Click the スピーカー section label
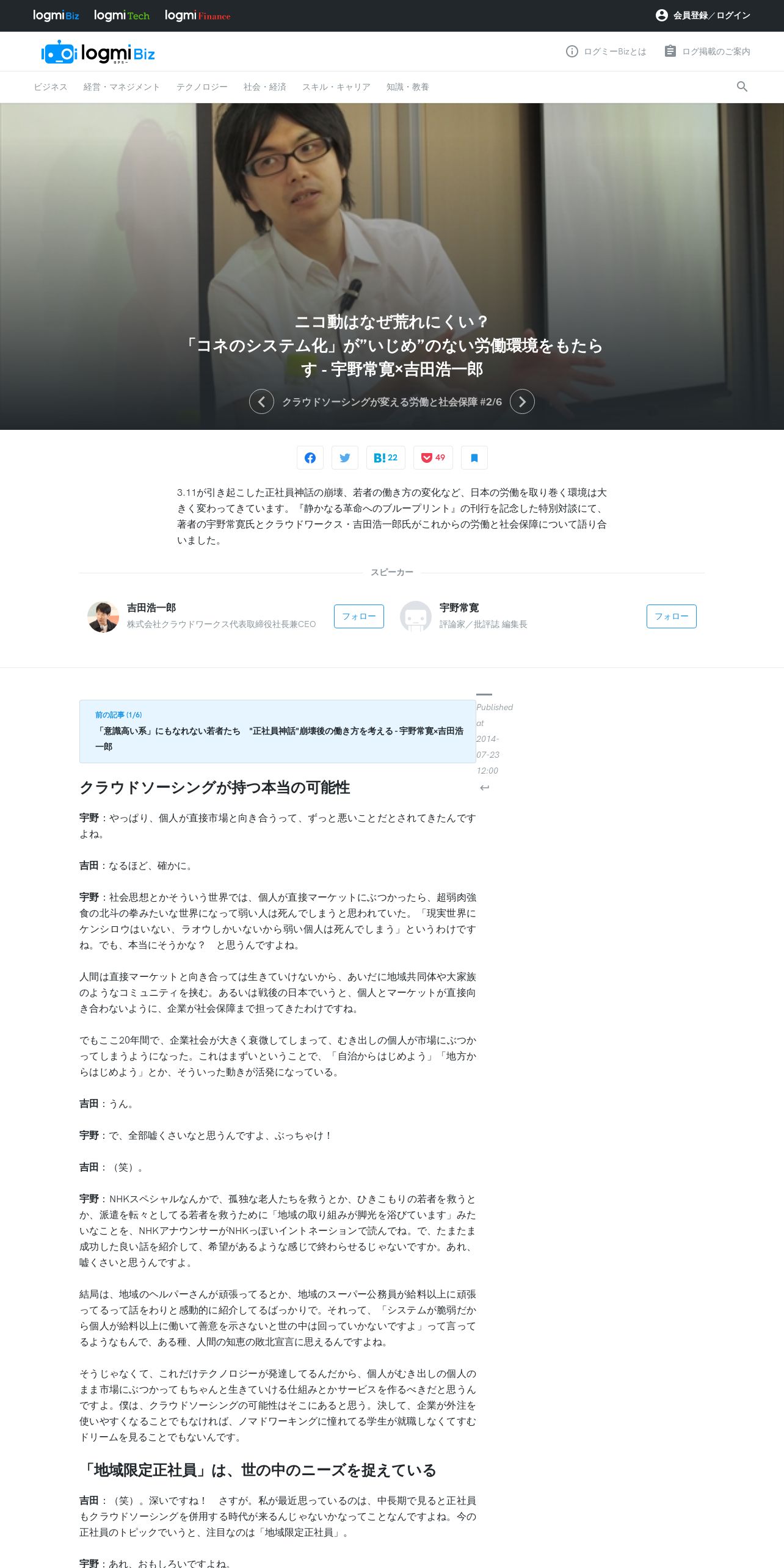The width and height of the screenshot is (784, 1568). pos(392,572)
